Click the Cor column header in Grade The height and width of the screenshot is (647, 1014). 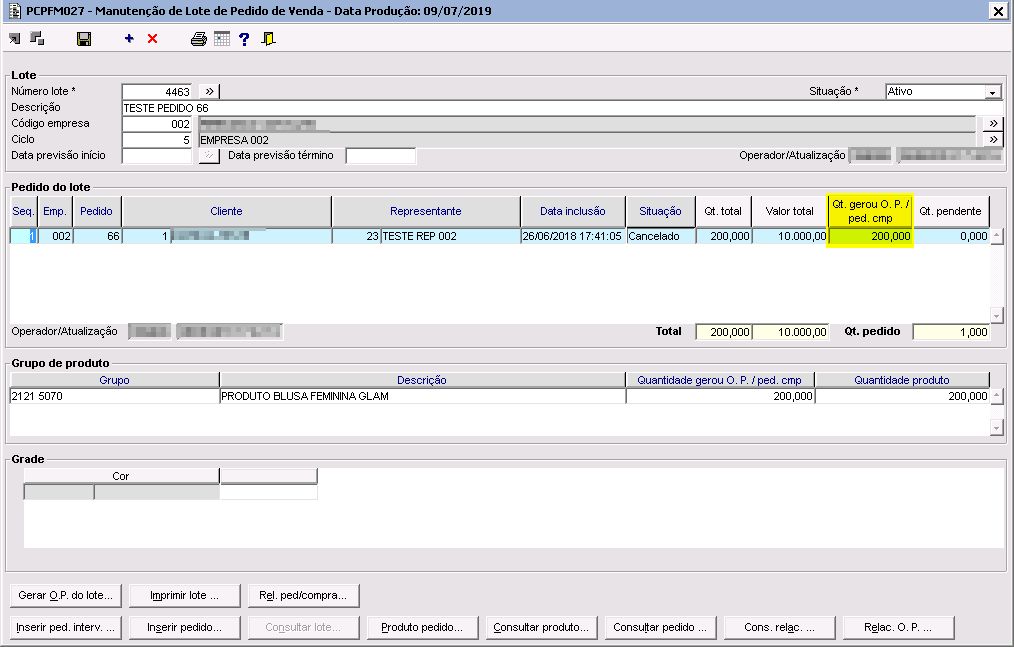pyautogui.click(x=121, y=476)
